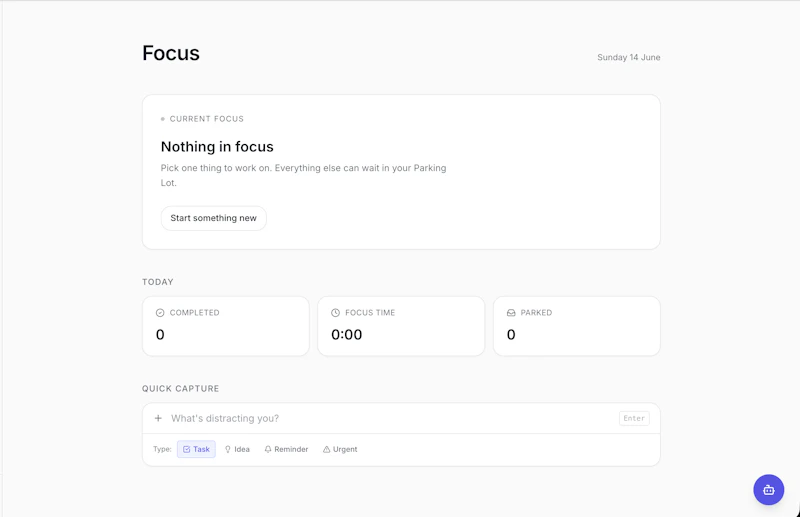
Task: Click the Sunday 14 June date
Action: 629,57
